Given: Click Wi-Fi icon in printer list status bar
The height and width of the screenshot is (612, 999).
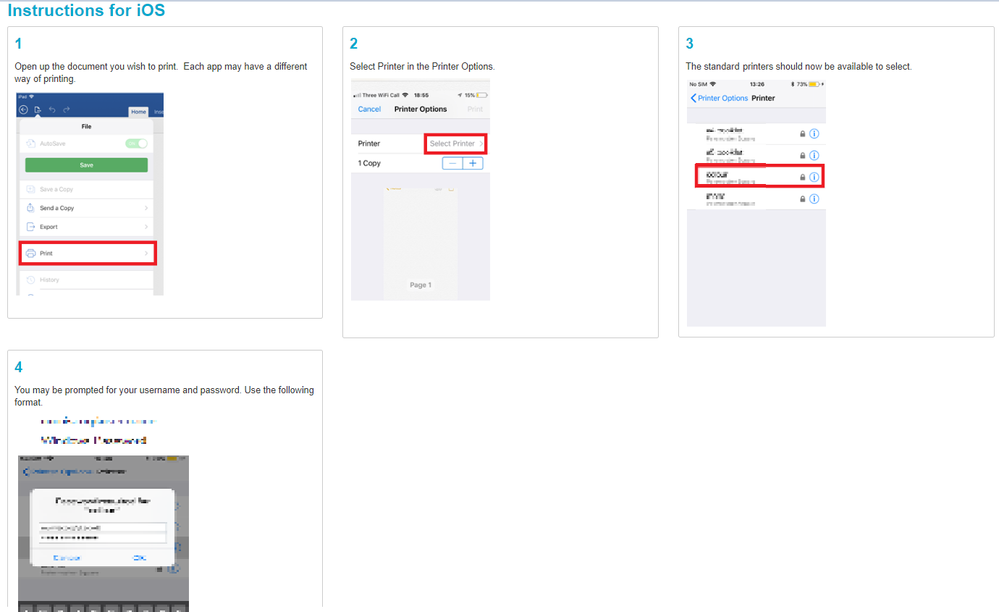Looking at the screenshot, I should [x=713, y=84].
